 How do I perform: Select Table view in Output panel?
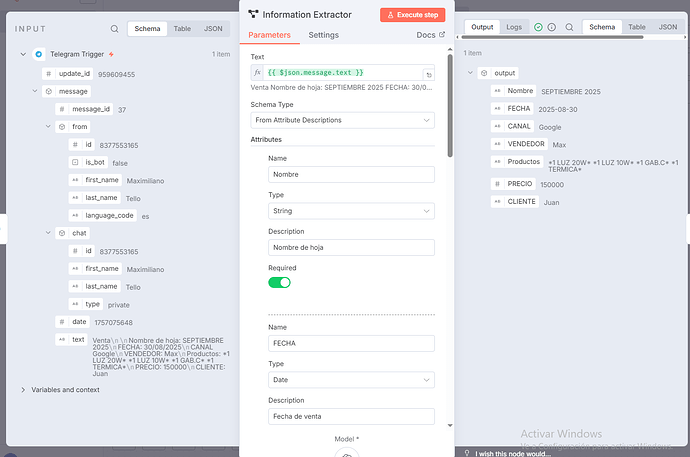(x=637, y=27)
